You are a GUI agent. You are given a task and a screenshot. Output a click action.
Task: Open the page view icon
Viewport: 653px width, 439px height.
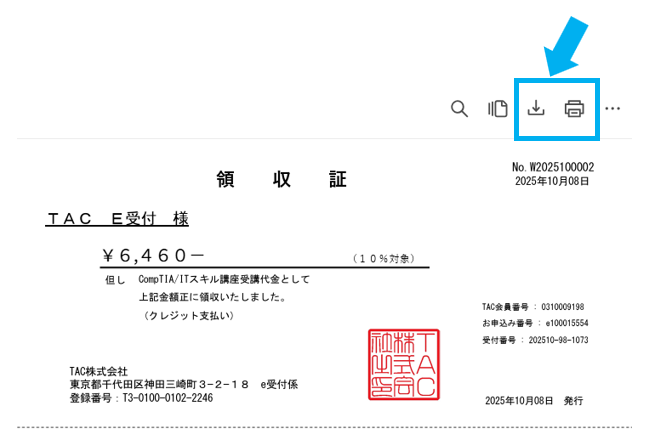[497, 109]
